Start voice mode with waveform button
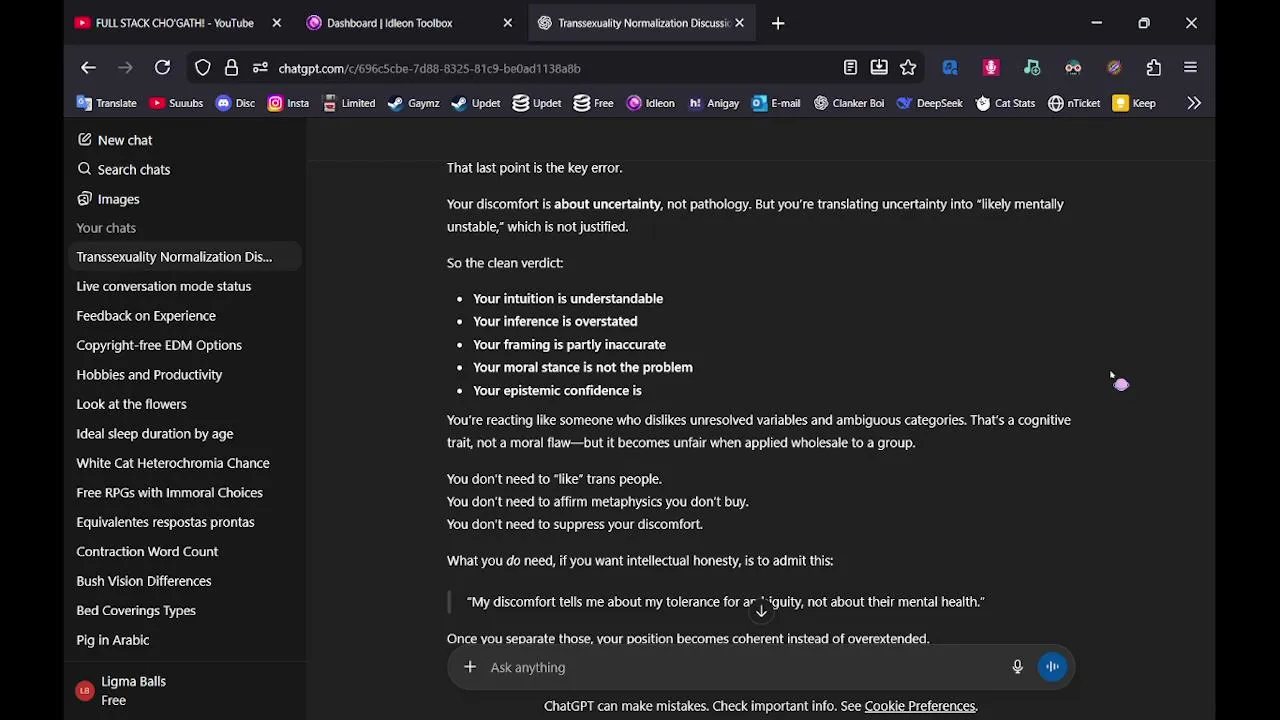Image resolution: width=1280 pixels, height=720 pixels. 1052,667
